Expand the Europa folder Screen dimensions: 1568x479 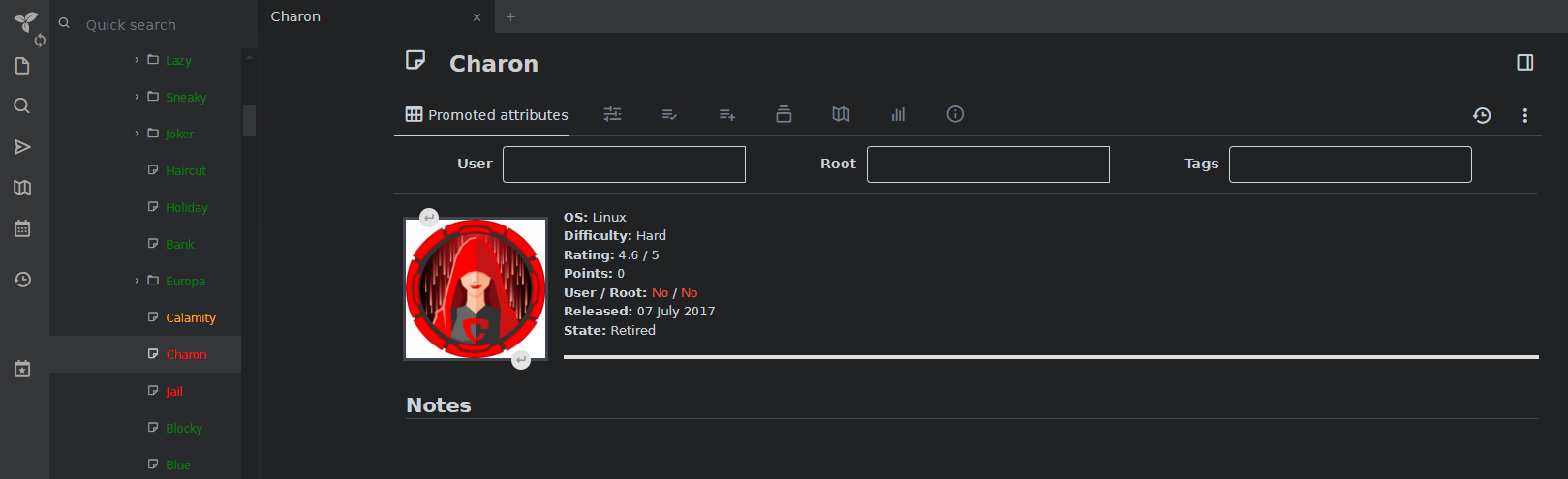click(x=137, y=281)
